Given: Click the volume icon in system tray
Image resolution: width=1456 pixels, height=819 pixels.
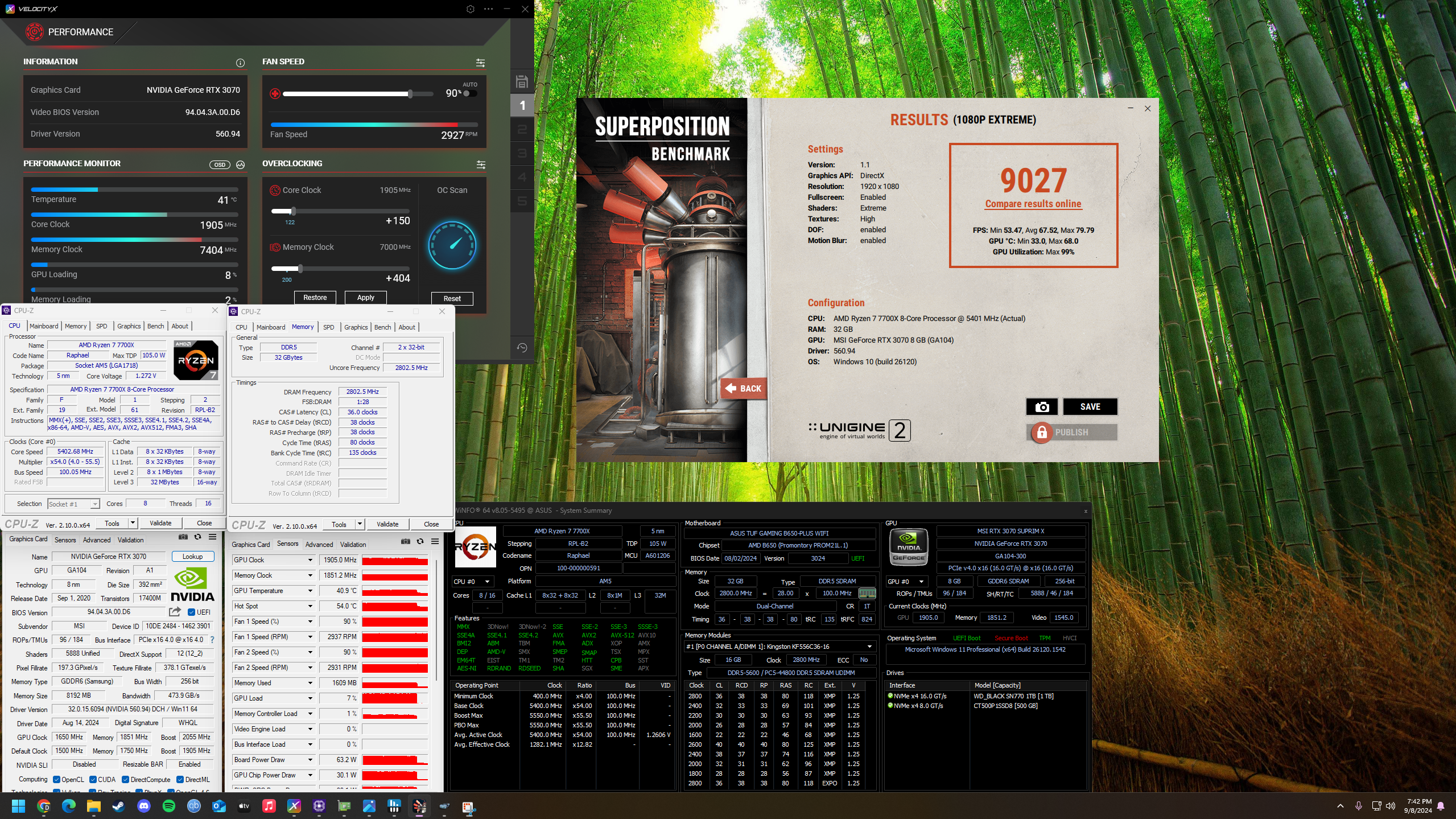Looking at the screenshot, I should click(x=1391, y=806).
